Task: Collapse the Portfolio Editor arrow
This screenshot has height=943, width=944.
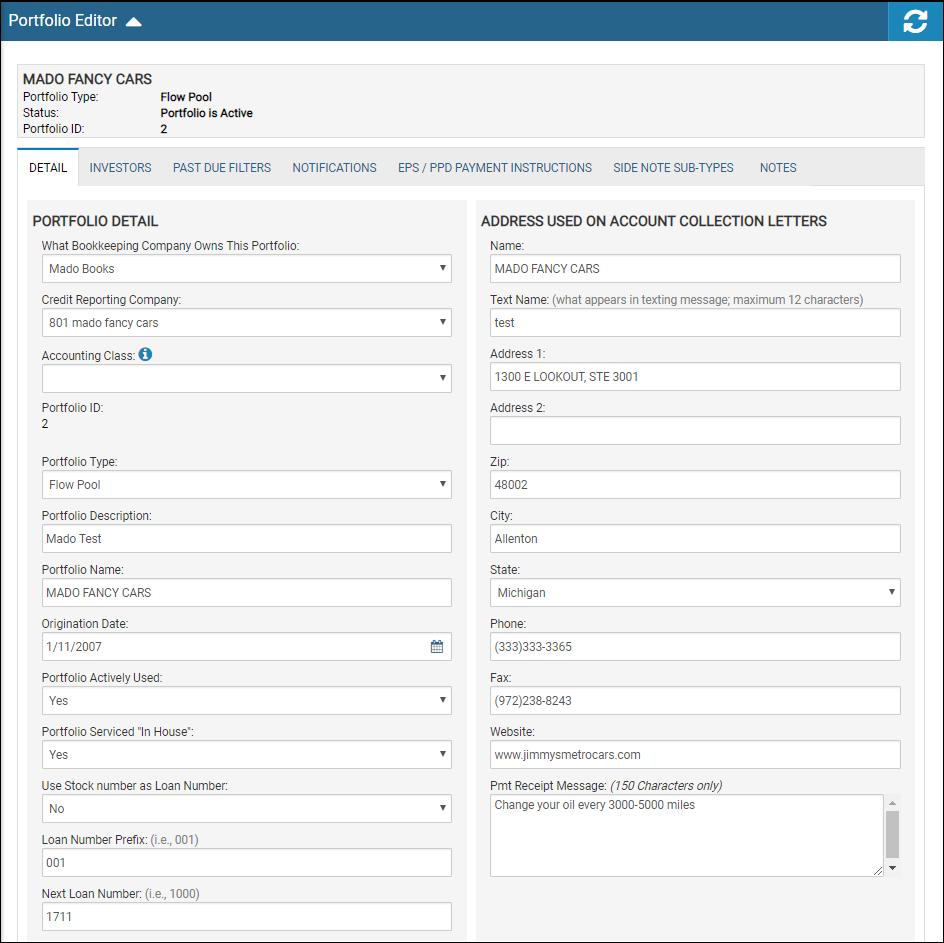Action: pos(134,22)
